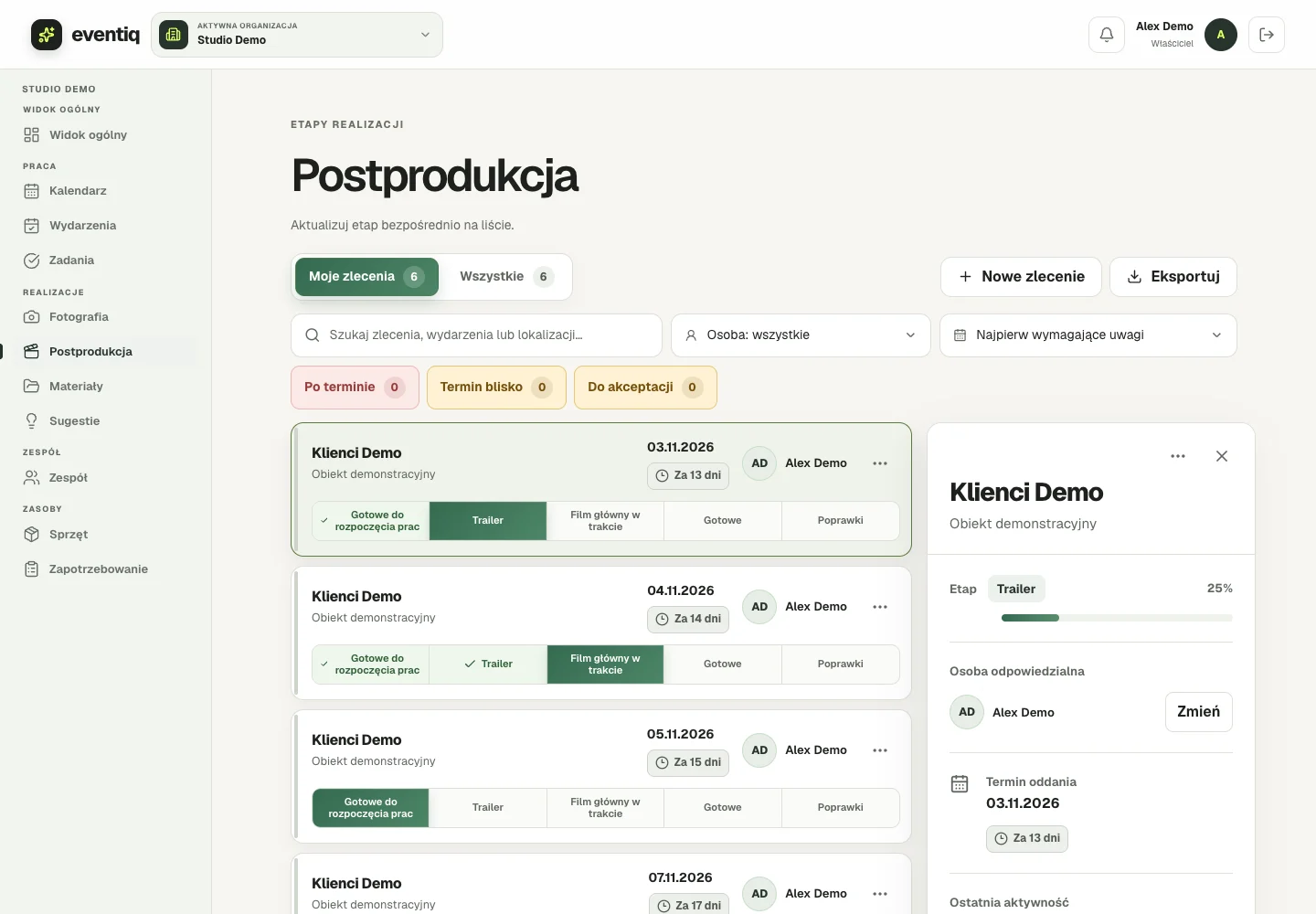Image resolution: width=1316 pixels, height=914 pixels.
Task: Close the Klienci Demo detail panel
Action: (1222, 456)
